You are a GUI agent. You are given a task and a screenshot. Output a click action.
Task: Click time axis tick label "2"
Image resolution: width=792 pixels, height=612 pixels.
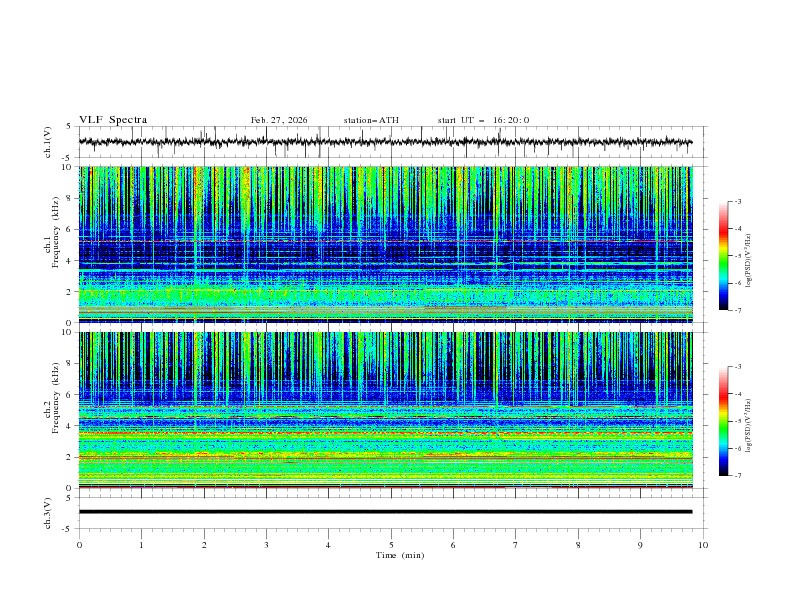[204, 545]
